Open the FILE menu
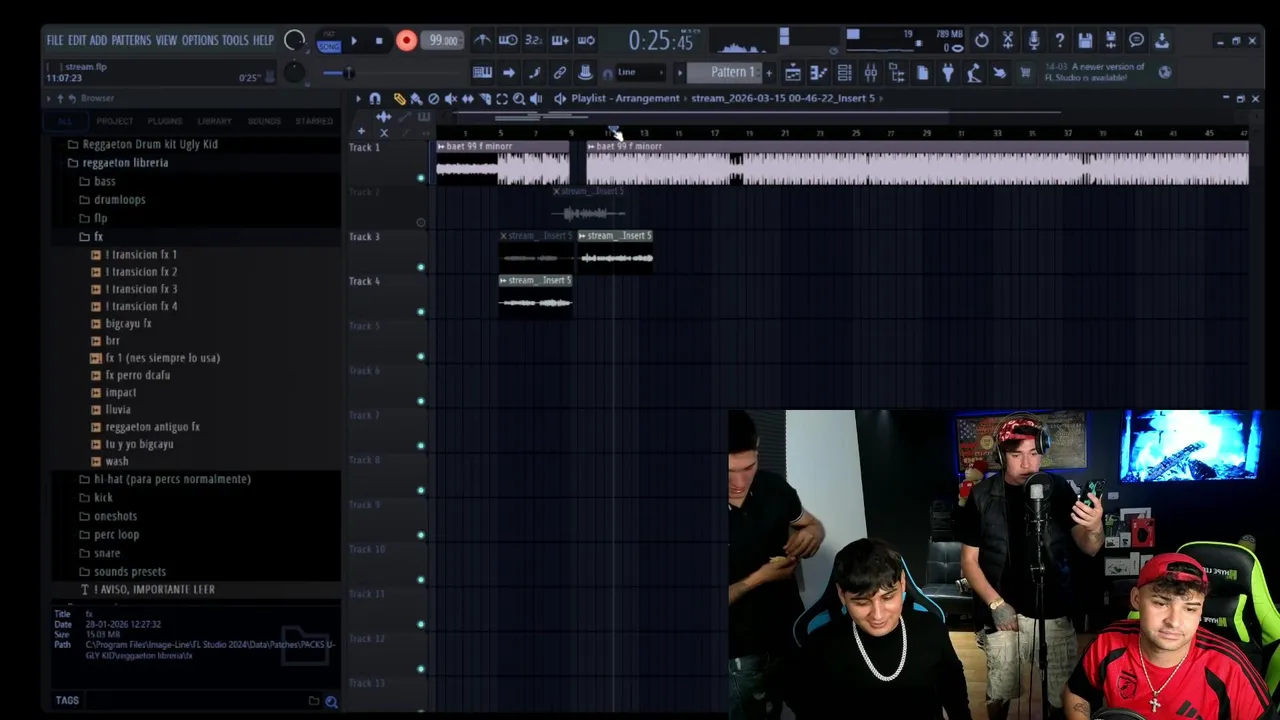Viewport: 1280px width, 720px height. point(55,40)
